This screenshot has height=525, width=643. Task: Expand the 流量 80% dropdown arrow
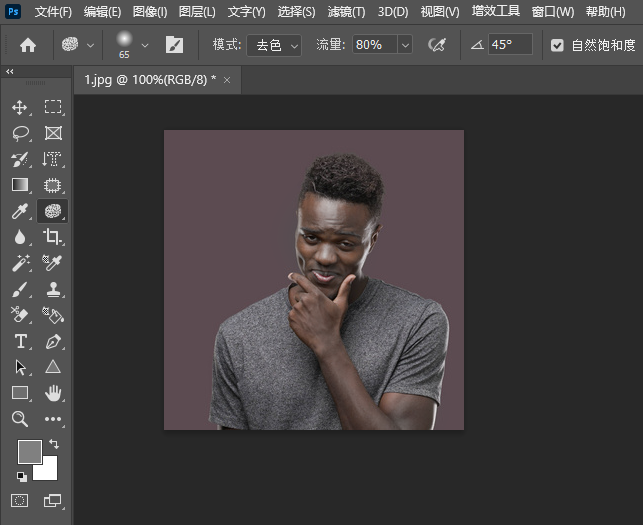coord(404,45)
